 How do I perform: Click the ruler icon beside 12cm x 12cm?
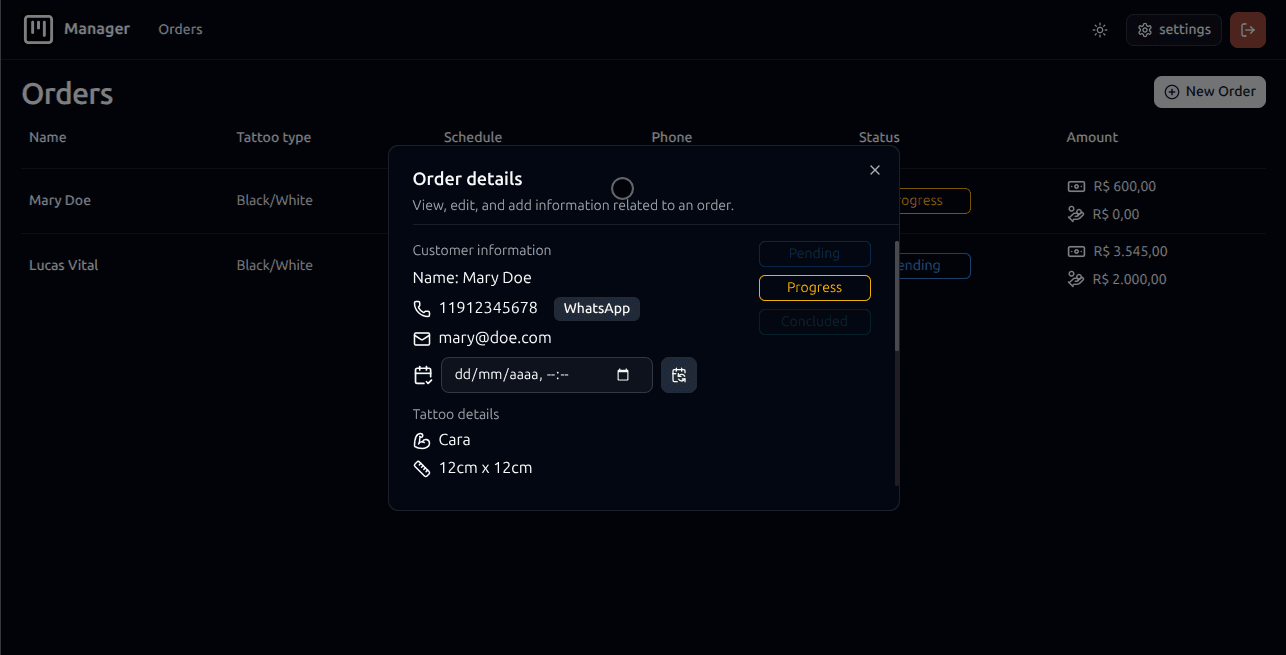click(422, 468)
